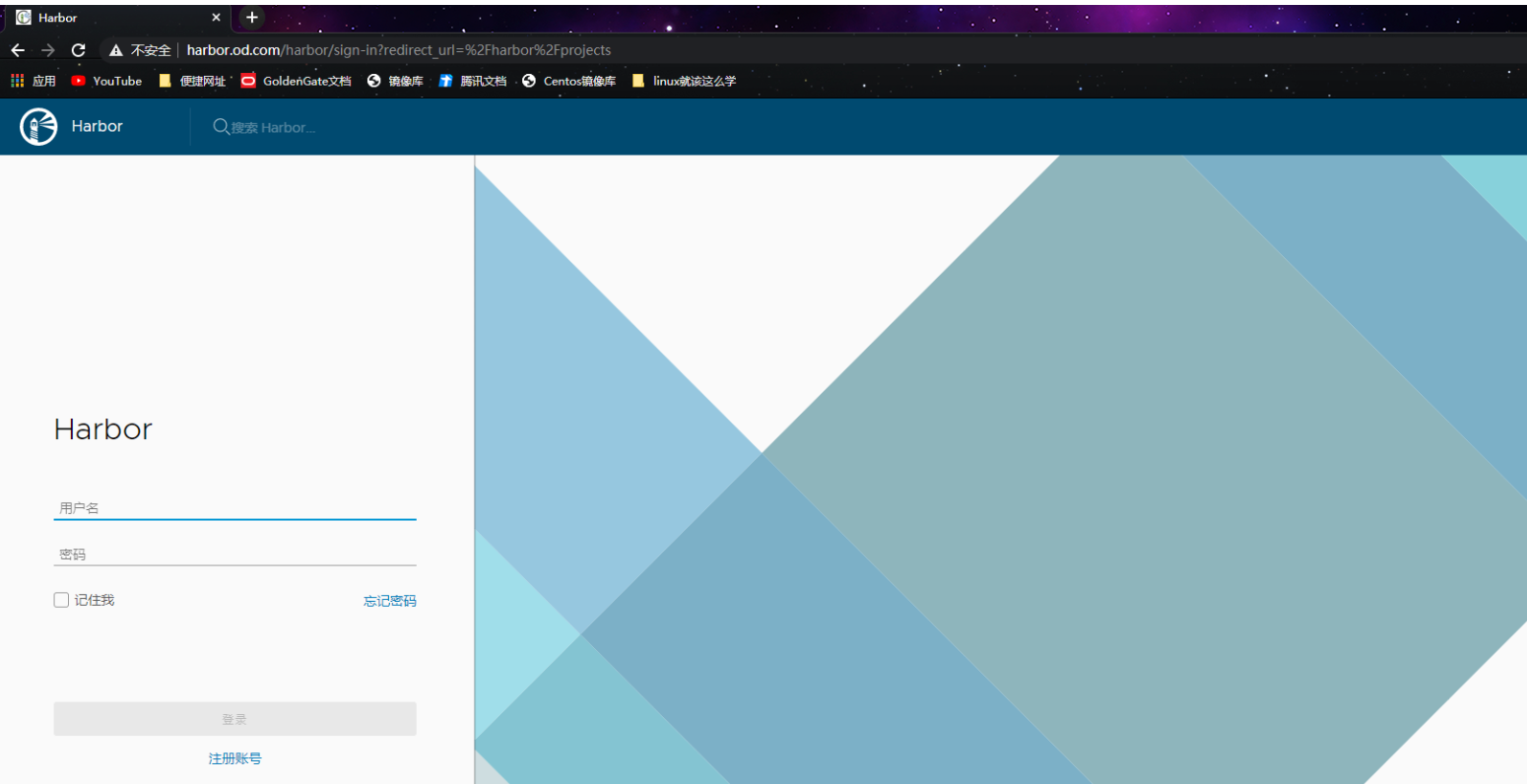
Task: Click the browser forward arrow
Action: click(x=47, y=50)
